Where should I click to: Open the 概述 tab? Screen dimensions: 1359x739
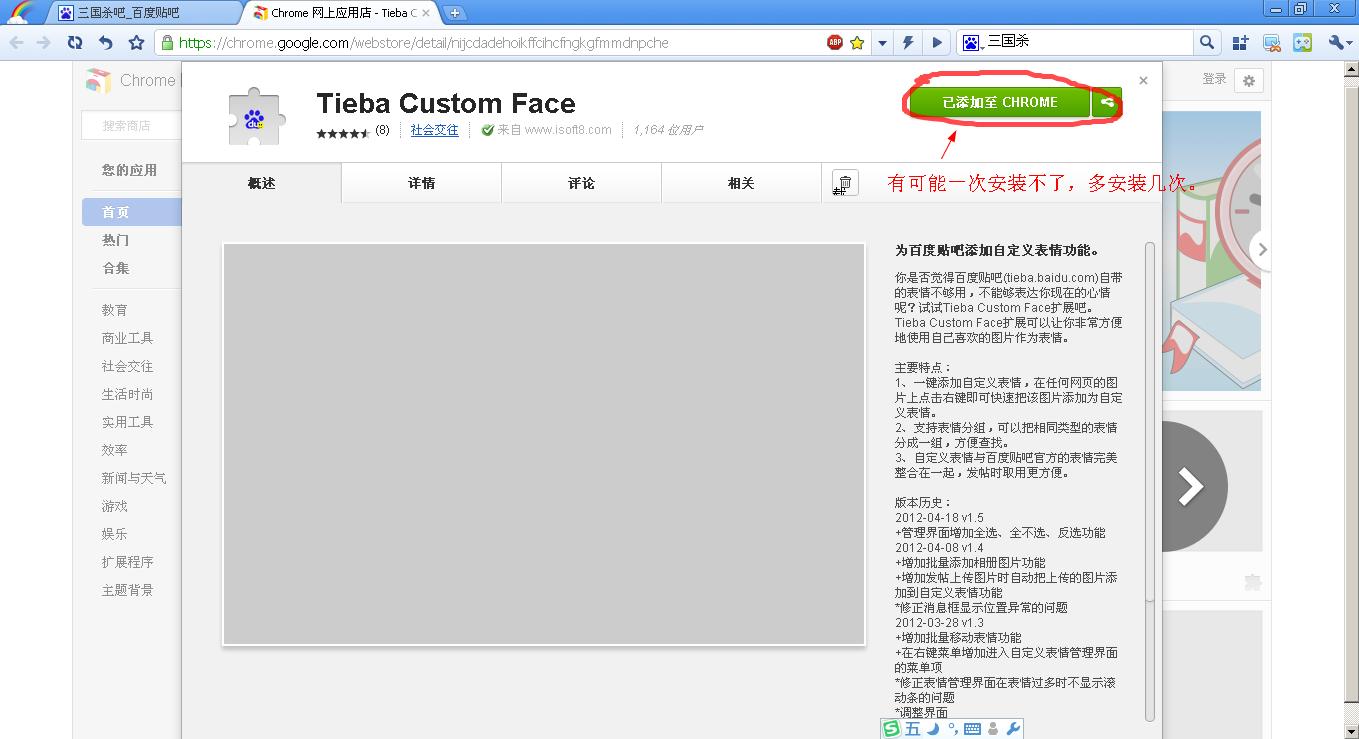click(x=262, y=183)
